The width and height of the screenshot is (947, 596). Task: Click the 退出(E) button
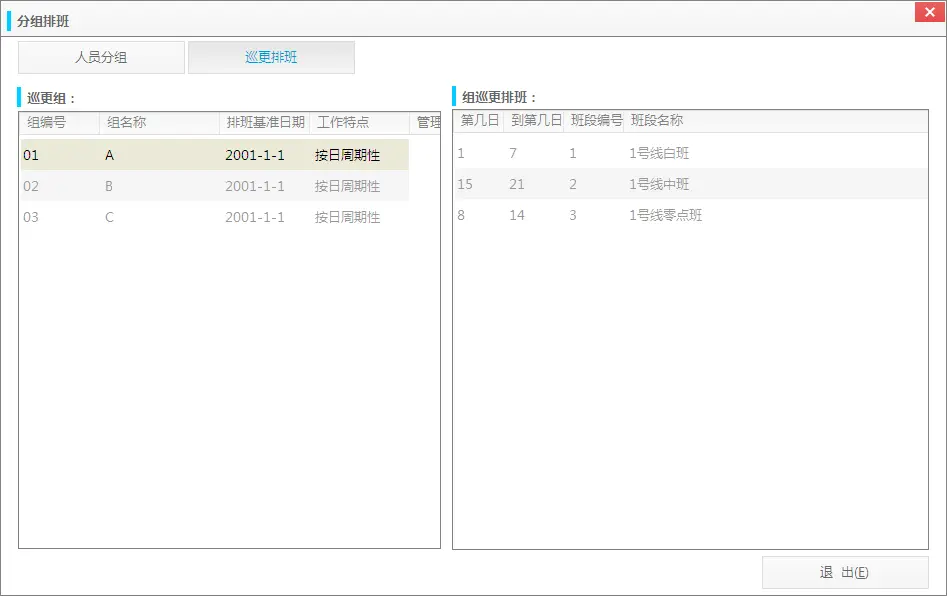click(x=844, y=573)
